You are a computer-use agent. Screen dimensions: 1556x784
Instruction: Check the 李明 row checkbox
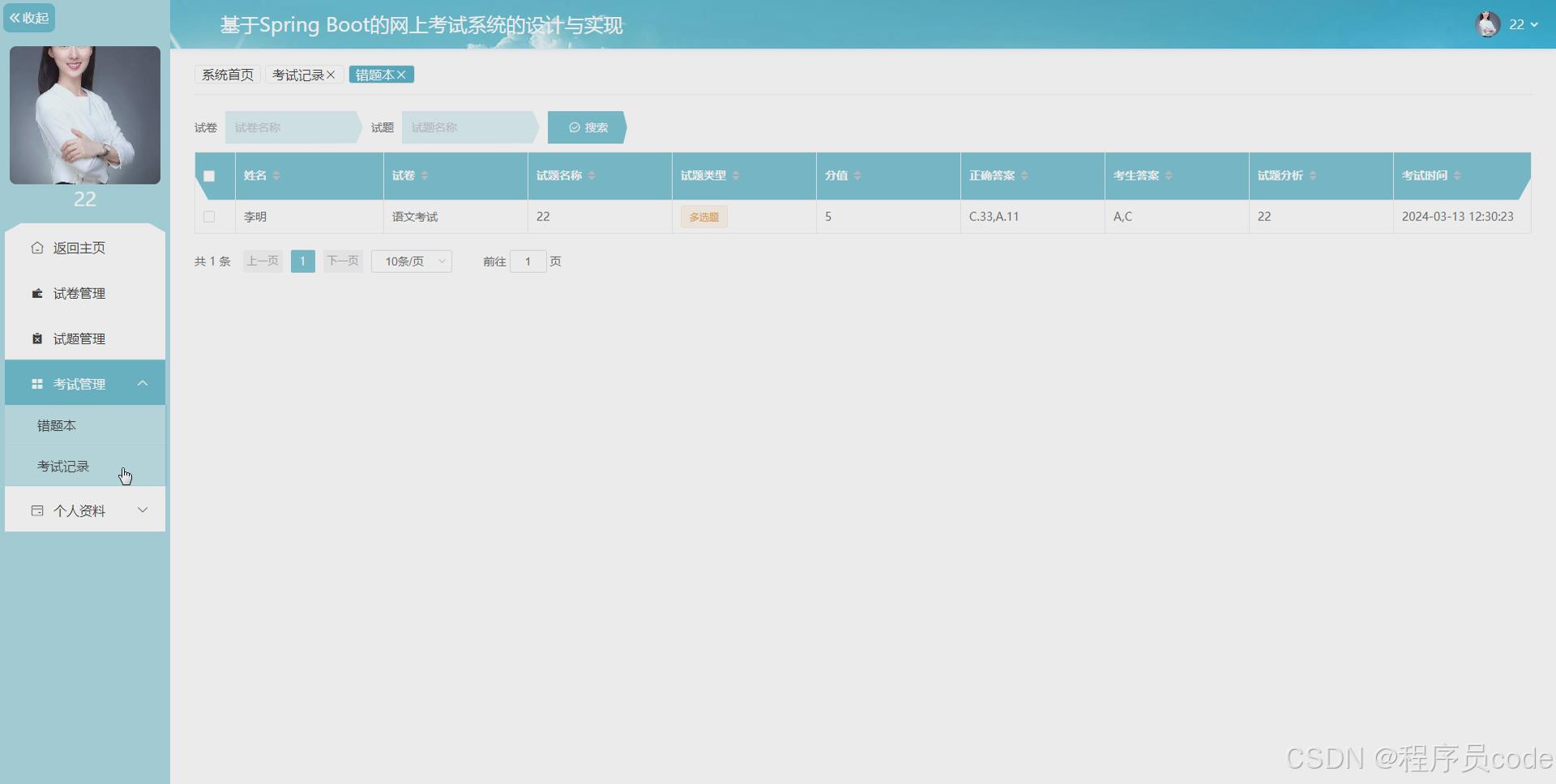209,216
